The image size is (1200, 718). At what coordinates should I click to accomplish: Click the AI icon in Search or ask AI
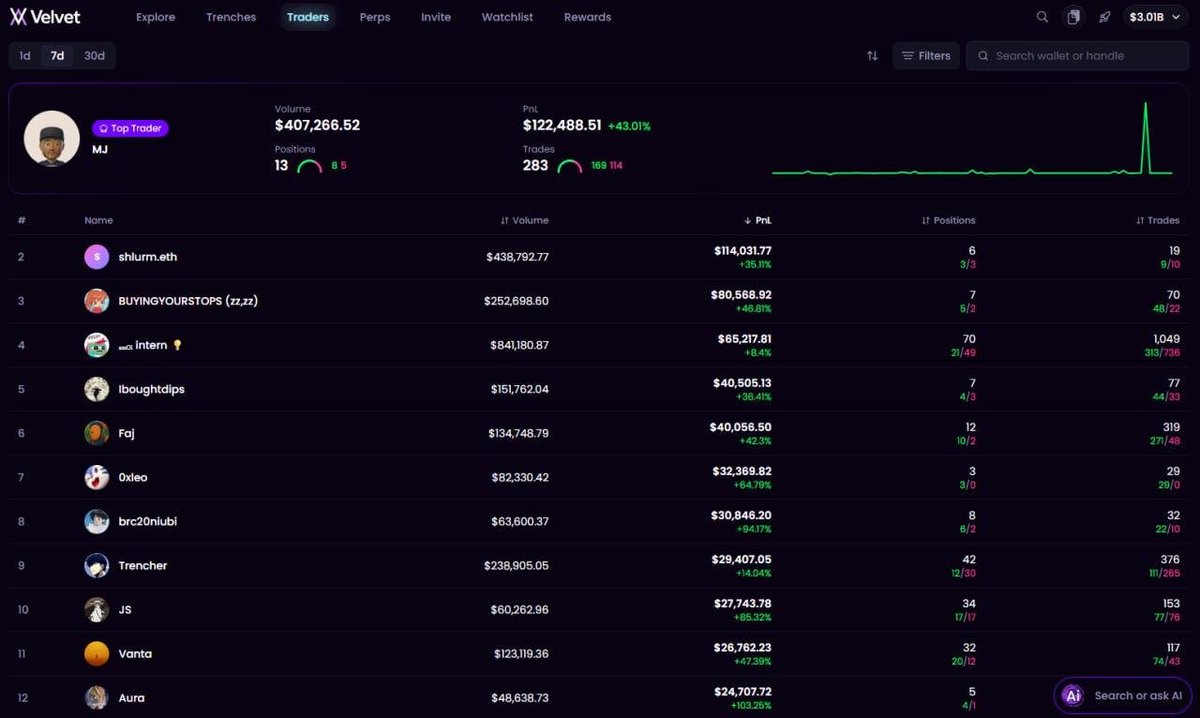tap(1073, 695)
